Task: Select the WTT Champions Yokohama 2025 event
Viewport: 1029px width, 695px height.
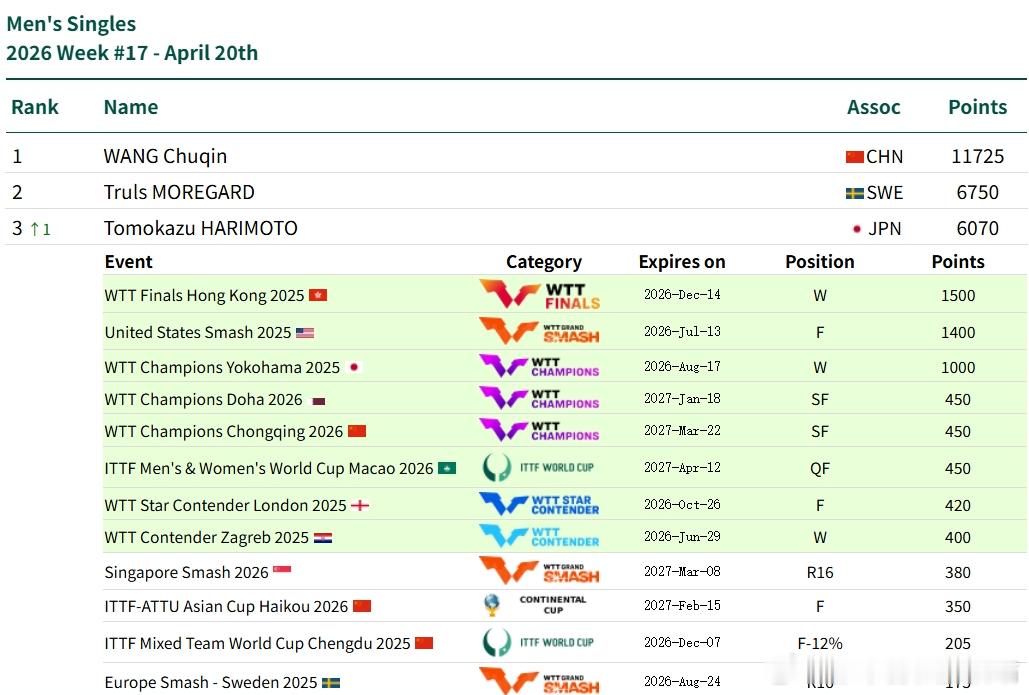Action: click(222, 367)
